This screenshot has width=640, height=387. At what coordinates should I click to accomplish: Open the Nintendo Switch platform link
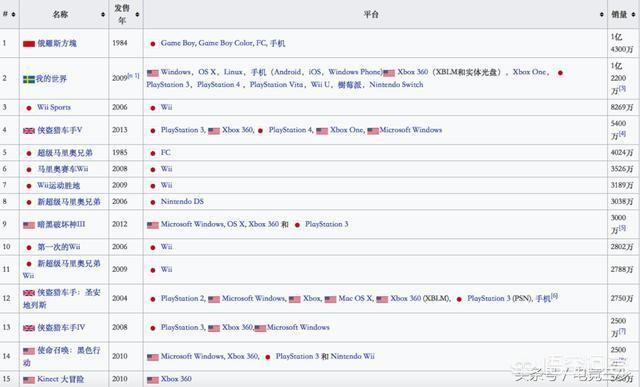pyautogui.click(x=396, y=85)
